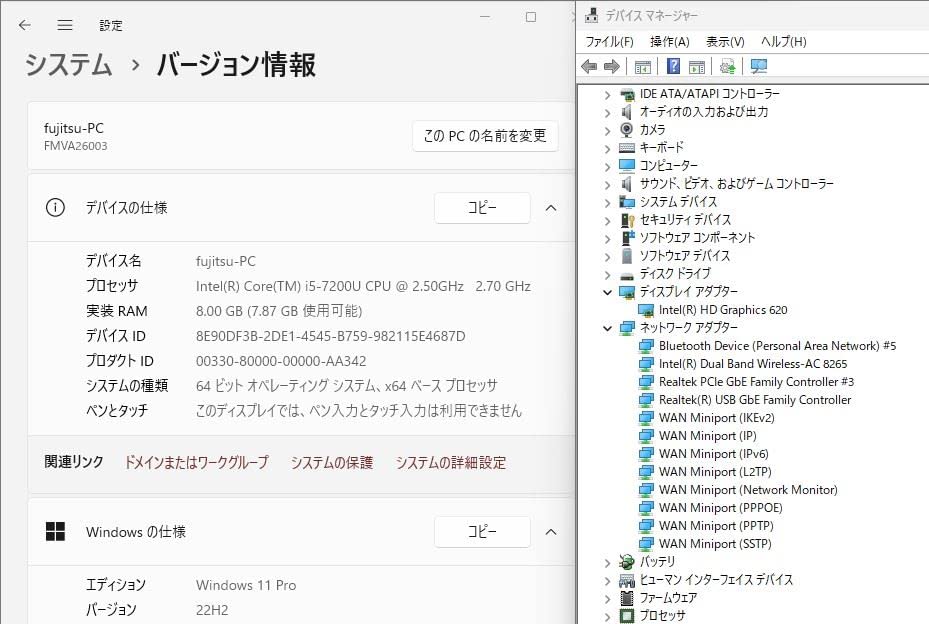
Task: Collapse the ネットワーク アダプター category
Action: (x=607, y=327)
